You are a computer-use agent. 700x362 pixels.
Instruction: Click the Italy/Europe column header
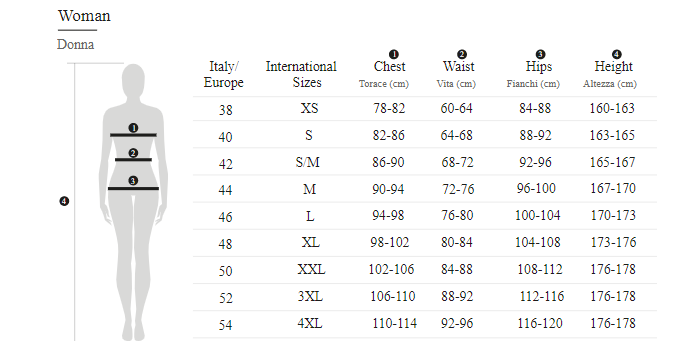click(224, 74)
